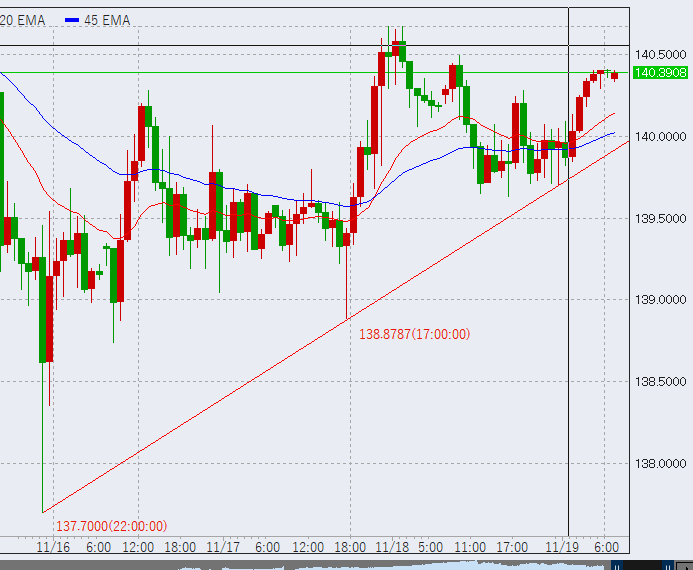The height and width of the screenshot is (570, 693).
Task: Click the 139.0000 price axis label
Action: pos(660,299)
